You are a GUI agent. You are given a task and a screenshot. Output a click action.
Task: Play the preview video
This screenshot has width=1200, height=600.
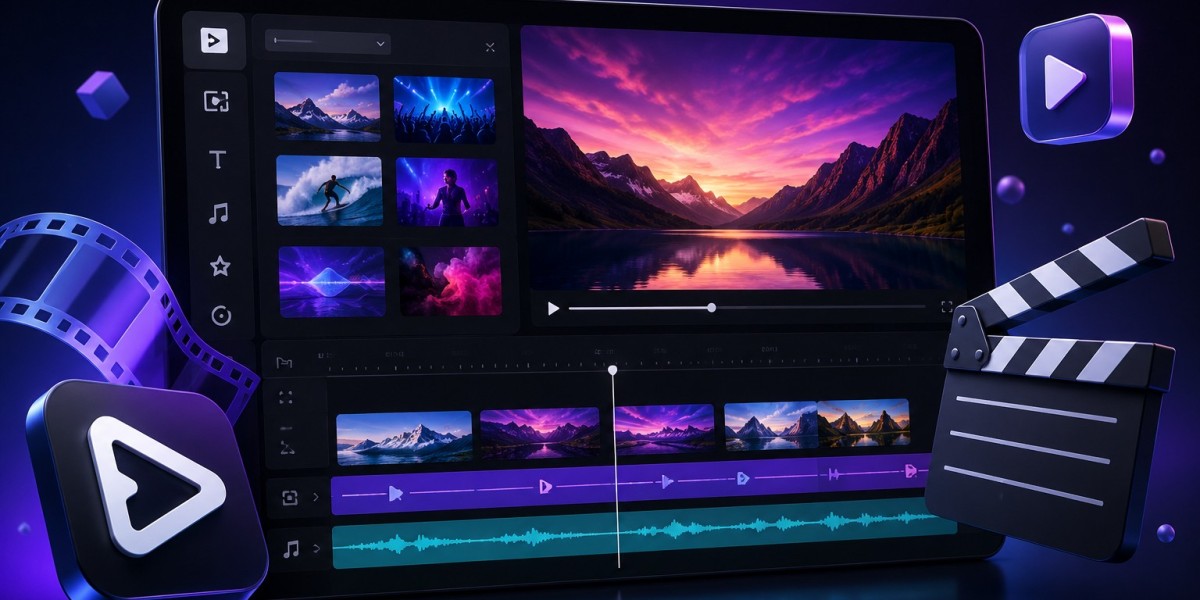[x=553, y=308]
